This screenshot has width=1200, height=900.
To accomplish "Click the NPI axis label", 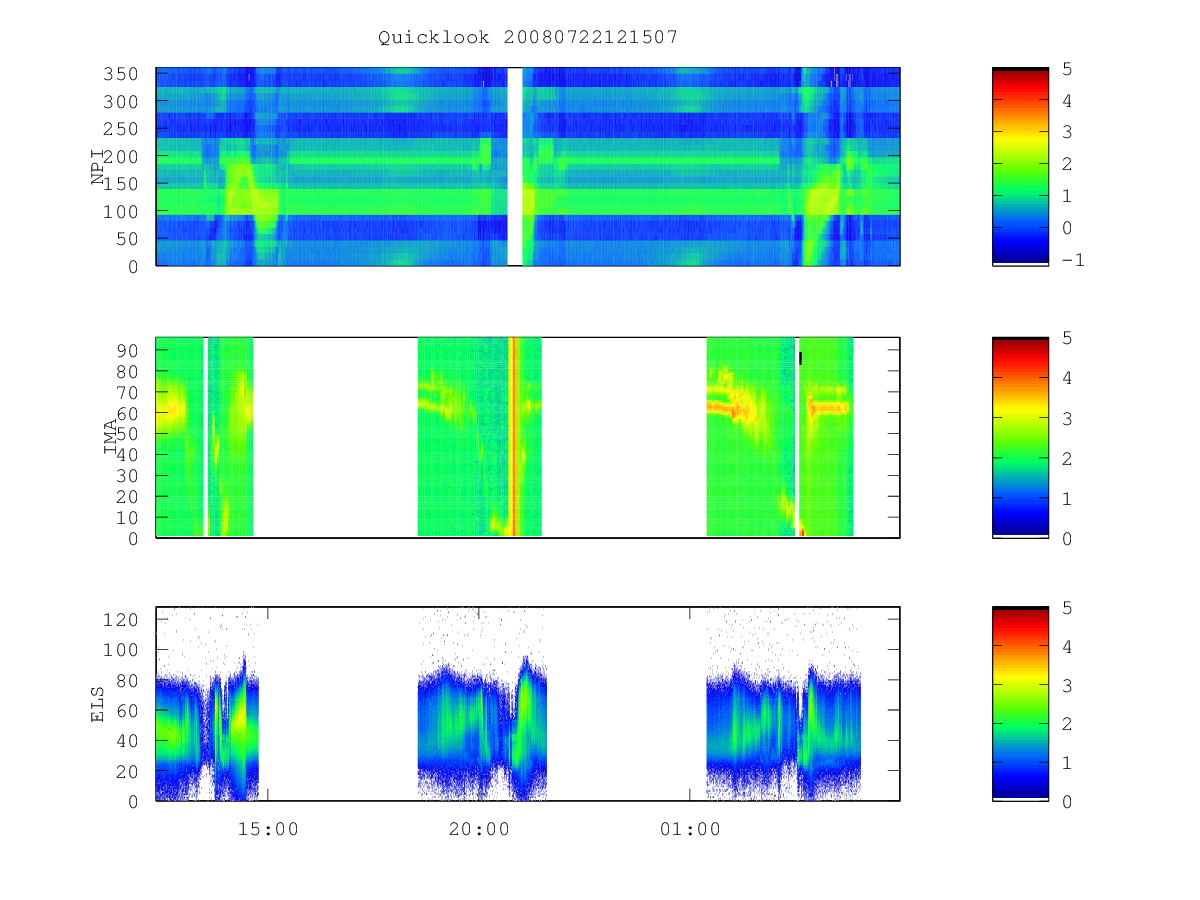I will (x=99, y=166).
